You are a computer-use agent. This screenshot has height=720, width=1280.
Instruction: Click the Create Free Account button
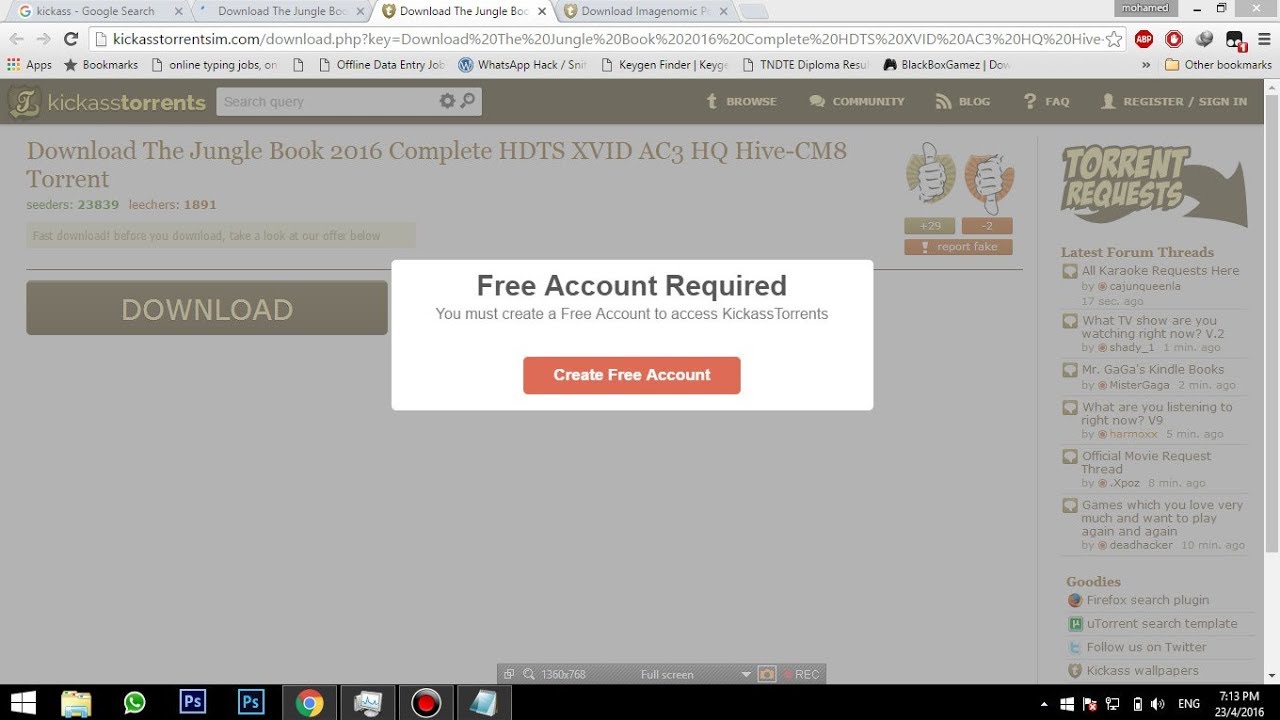coord(631,375)
